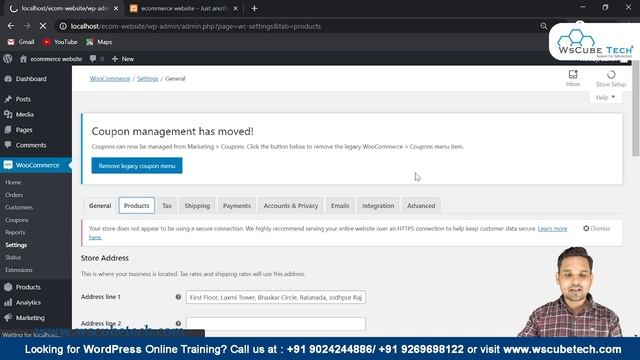Click the comments bubble in admin bar
This screenshot has width=640, height=360.
(x=97, y=59)
